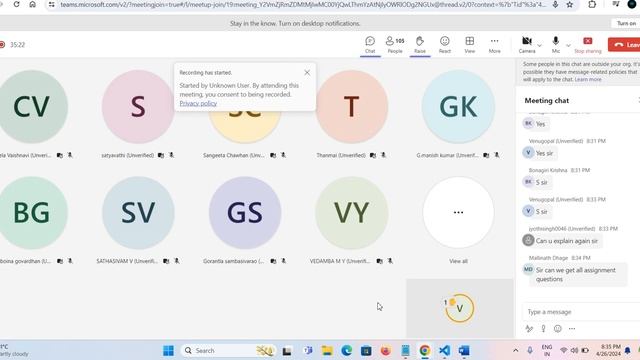Reload the page in the browser
This screenshot has width=640, height=360.
(16, 4)
